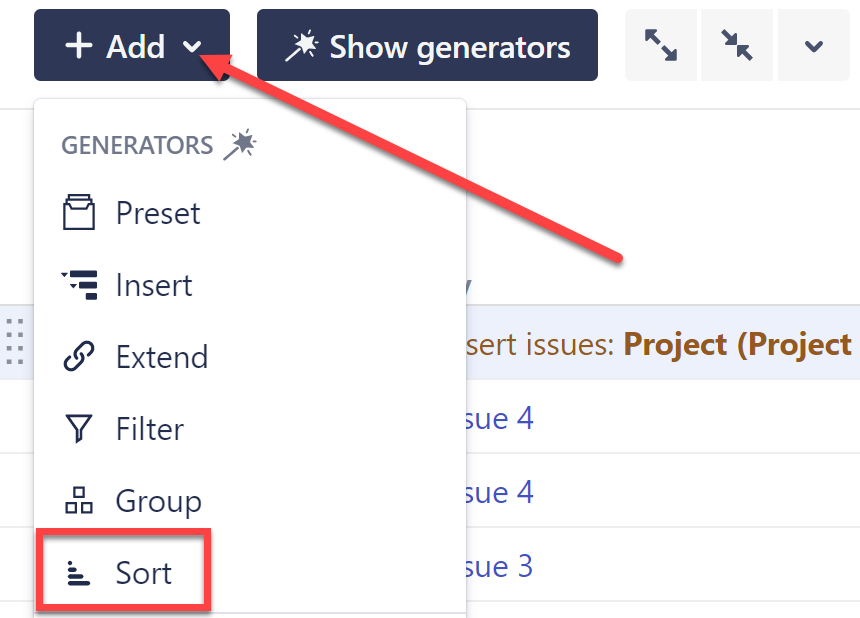Click the collapse all arrows icon

coord(737,46)
